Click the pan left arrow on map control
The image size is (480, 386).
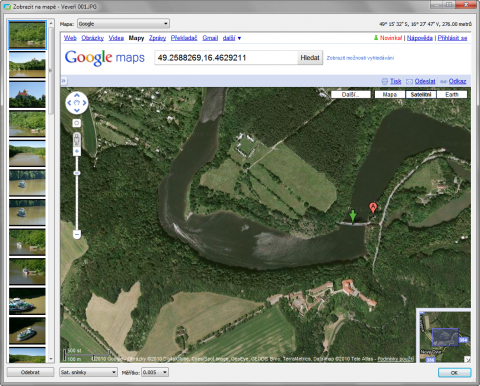[69, 103]
